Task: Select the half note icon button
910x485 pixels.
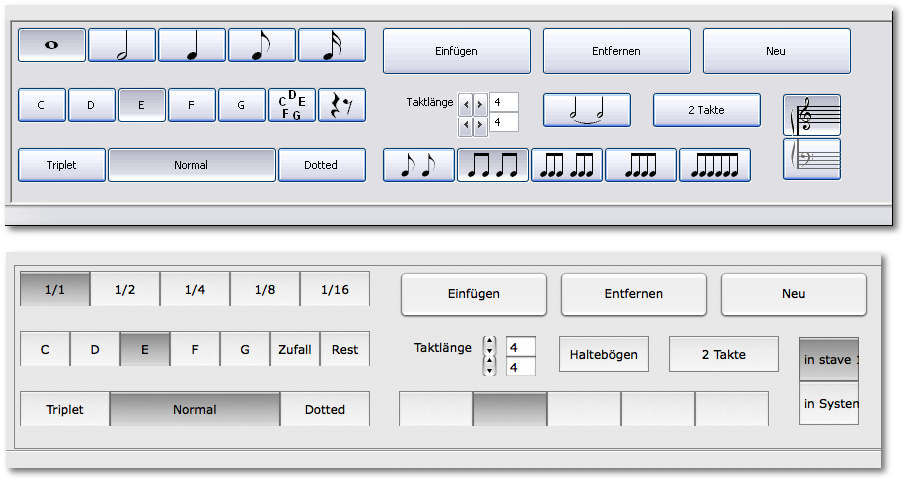Action: (122, 45)
